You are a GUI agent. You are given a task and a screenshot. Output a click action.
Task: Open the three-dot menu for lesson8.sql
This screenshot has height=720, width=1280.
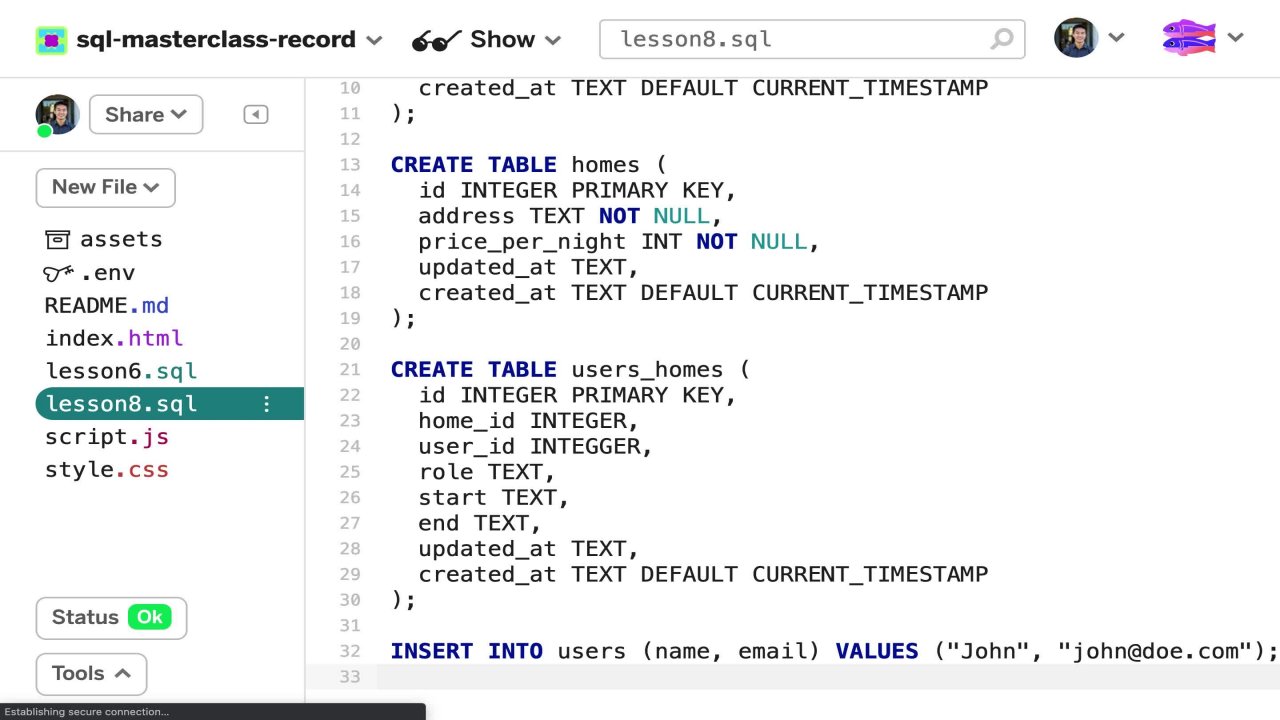pos(267,404)
